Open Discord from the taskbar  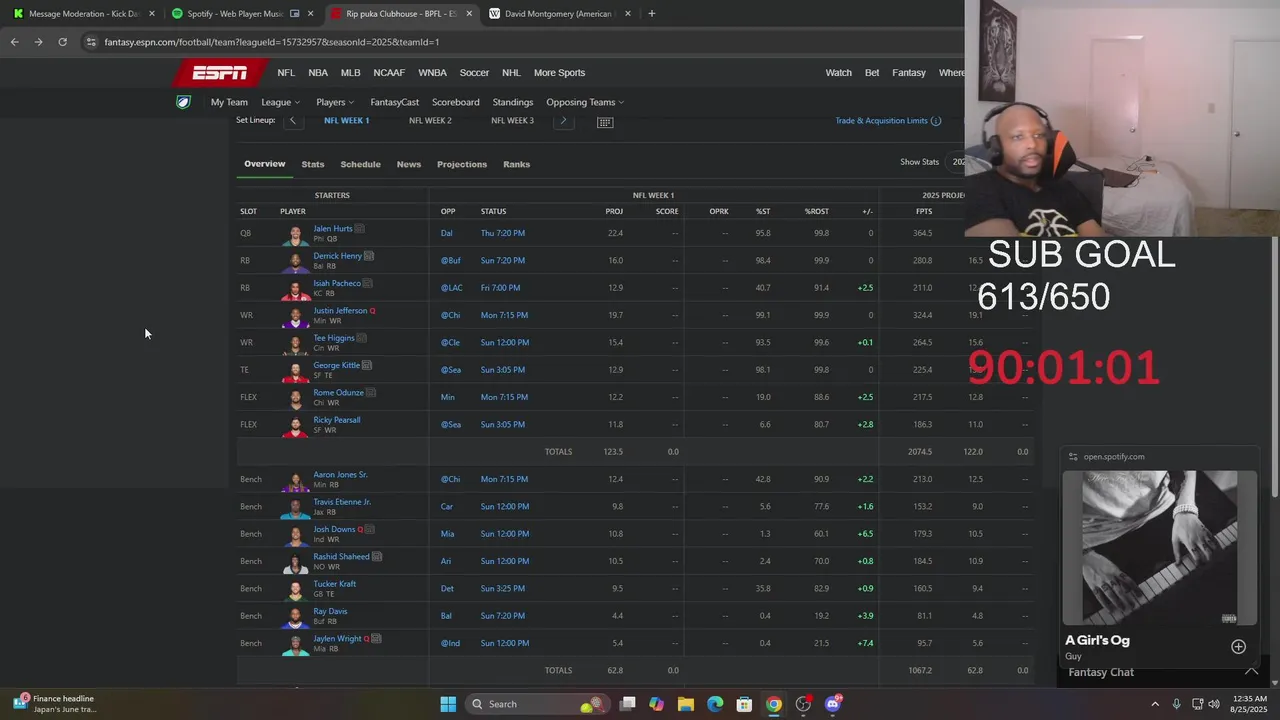[833, 704]
